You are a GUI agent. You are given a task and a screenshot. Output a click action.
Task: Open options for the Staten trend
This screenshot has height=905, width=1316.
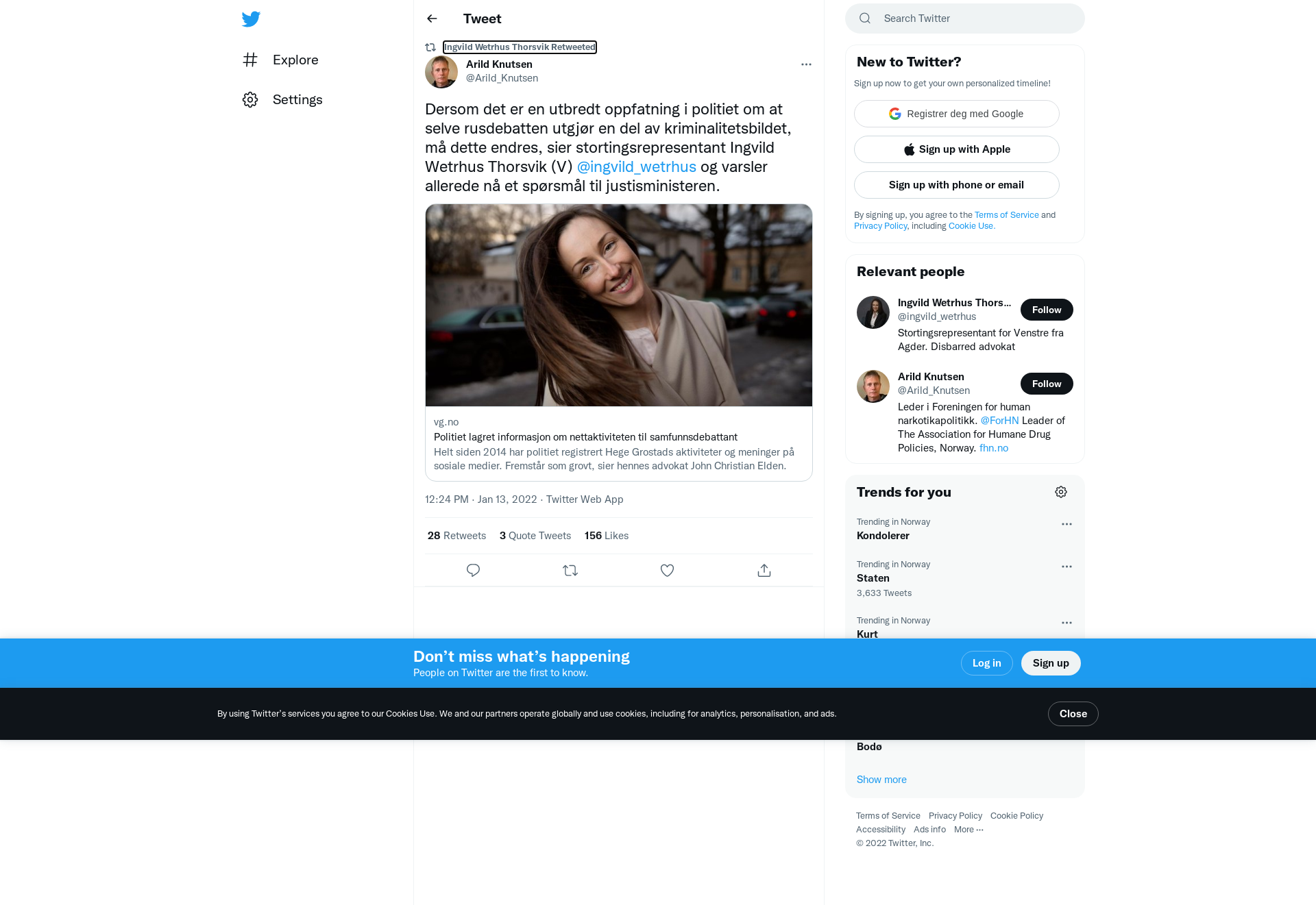click(x=1067, y=567)
